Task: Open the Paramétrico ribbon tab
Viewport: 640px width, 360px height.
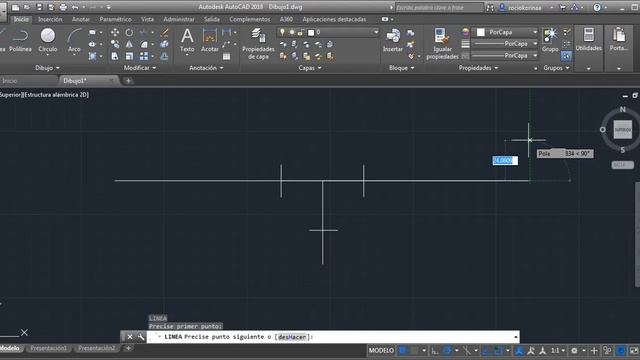Action: pyautogui.click(x=116, y=19)
